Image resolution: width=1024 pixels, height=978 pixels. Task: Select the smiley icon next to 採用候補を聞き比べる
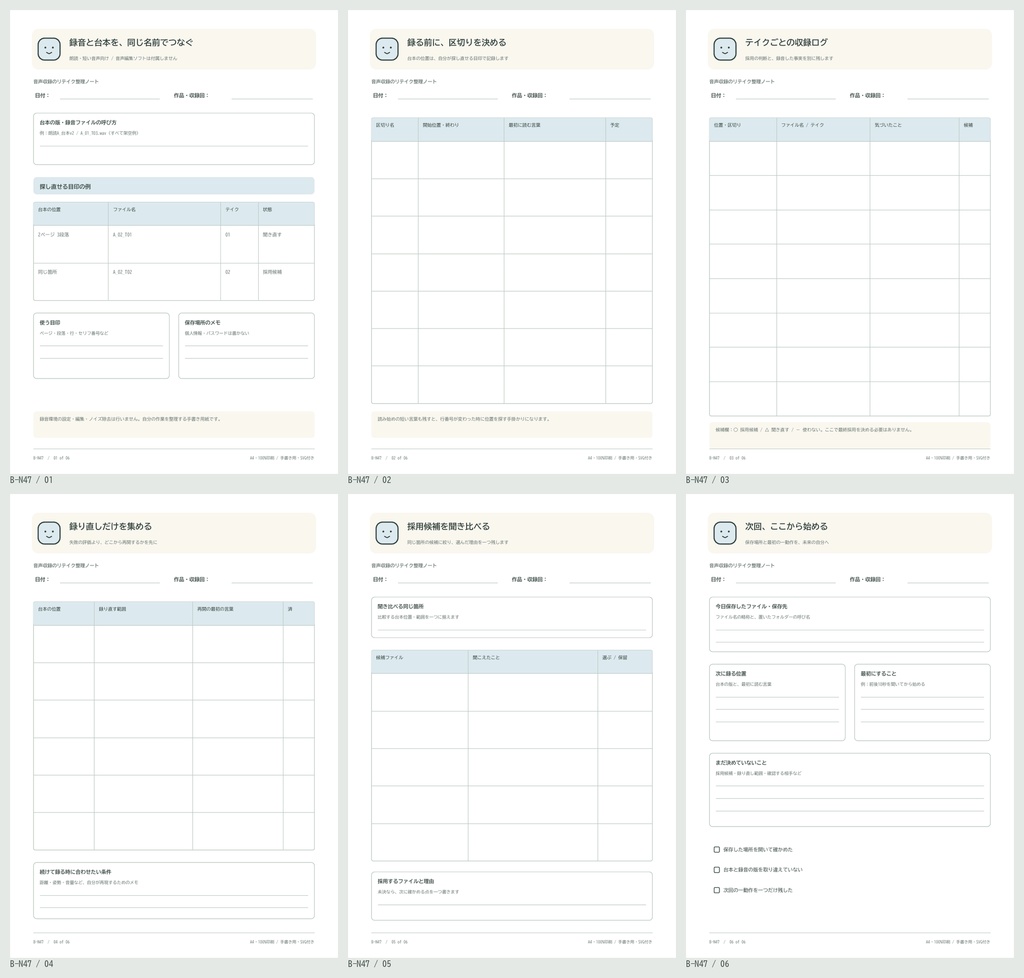pos(387,533)
